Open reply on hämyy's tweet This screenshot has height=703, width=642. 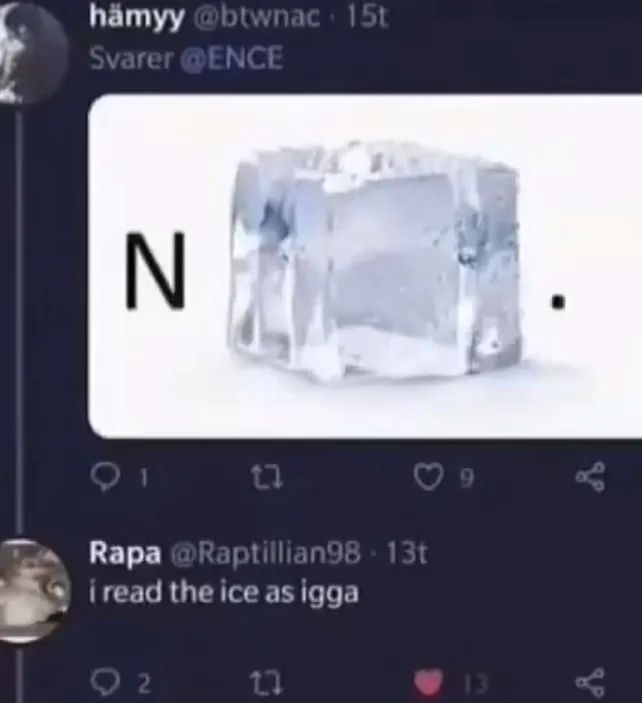[x=105, y=478]
